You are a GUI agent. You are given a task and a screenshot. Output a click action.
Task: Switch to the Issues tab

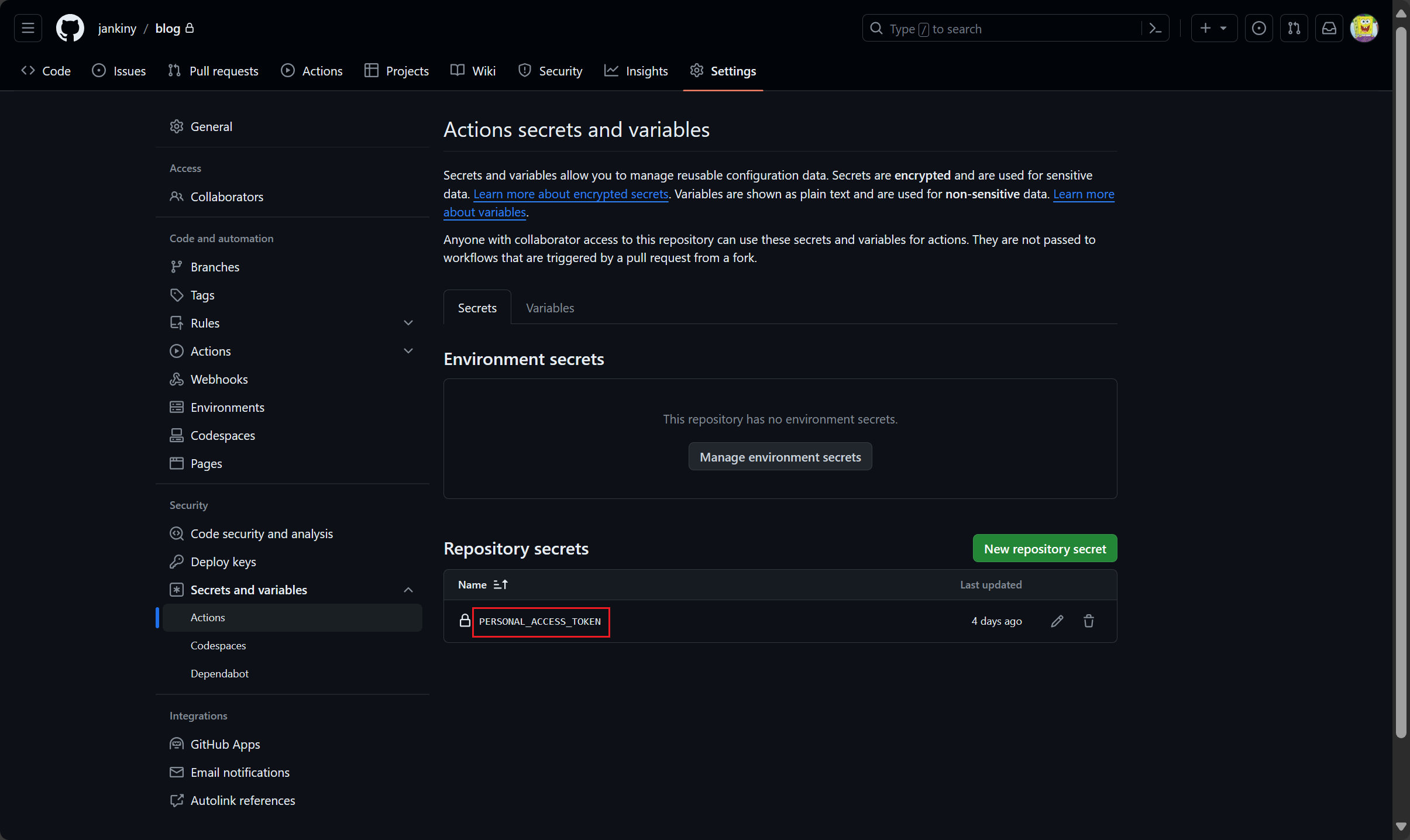click(x=119, y=71)
